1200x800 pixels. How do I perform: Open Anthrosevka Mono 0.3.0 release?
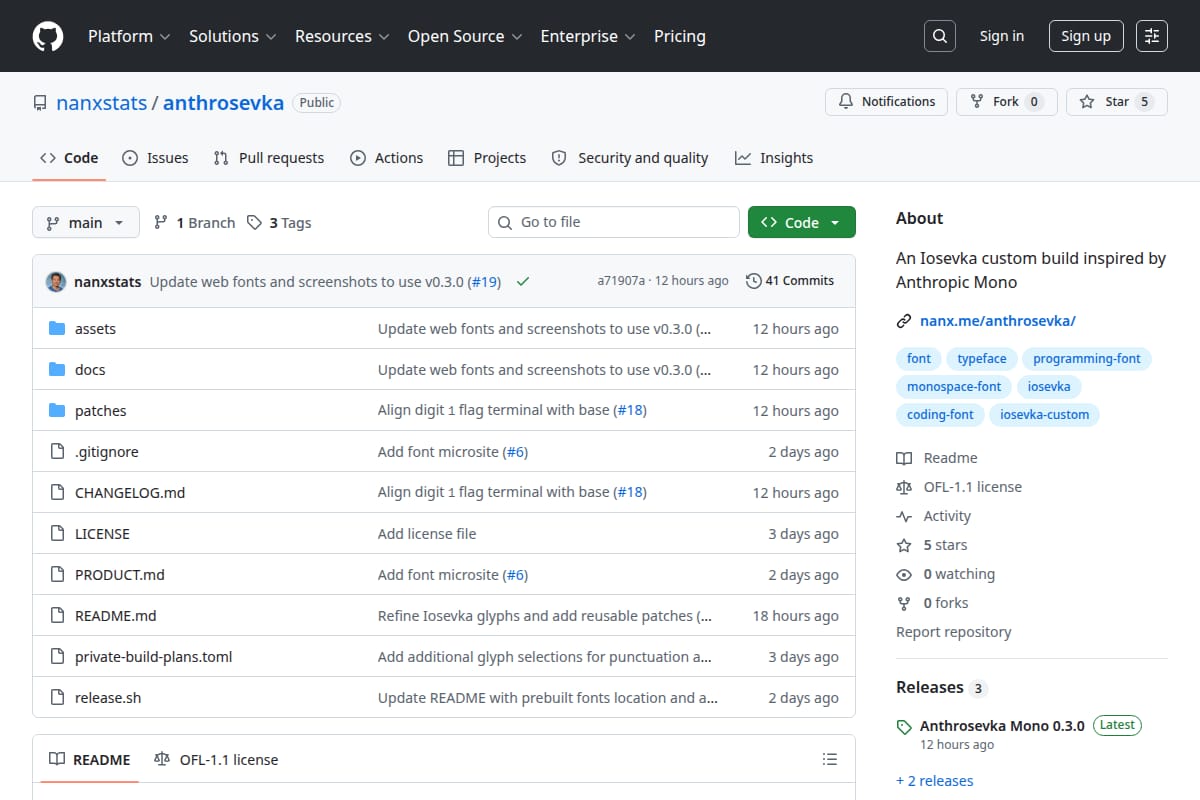click(x=1002, y=726)
